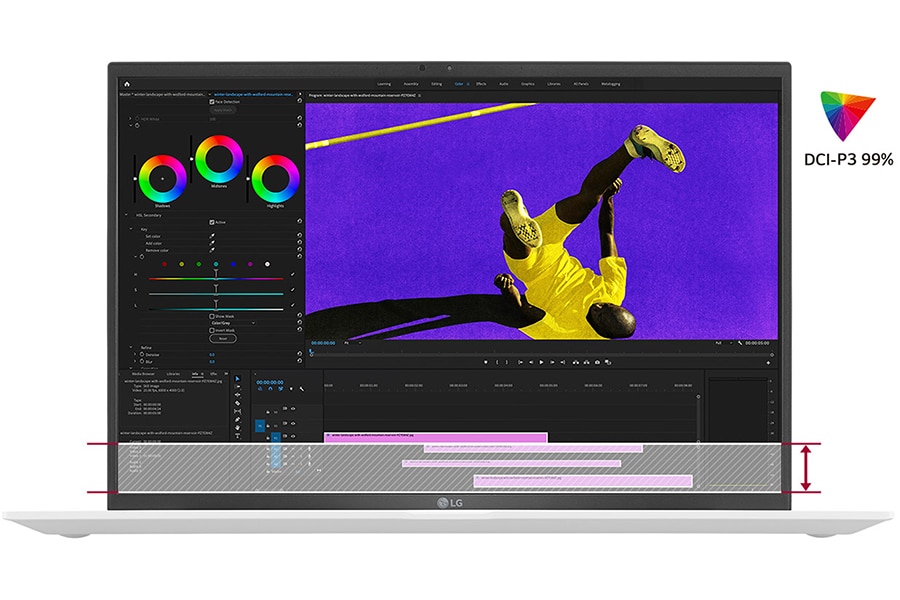This screenshot has width=900, height=600.
Task: Select the Pen tool in timeline tools
Action: [237, 420]
